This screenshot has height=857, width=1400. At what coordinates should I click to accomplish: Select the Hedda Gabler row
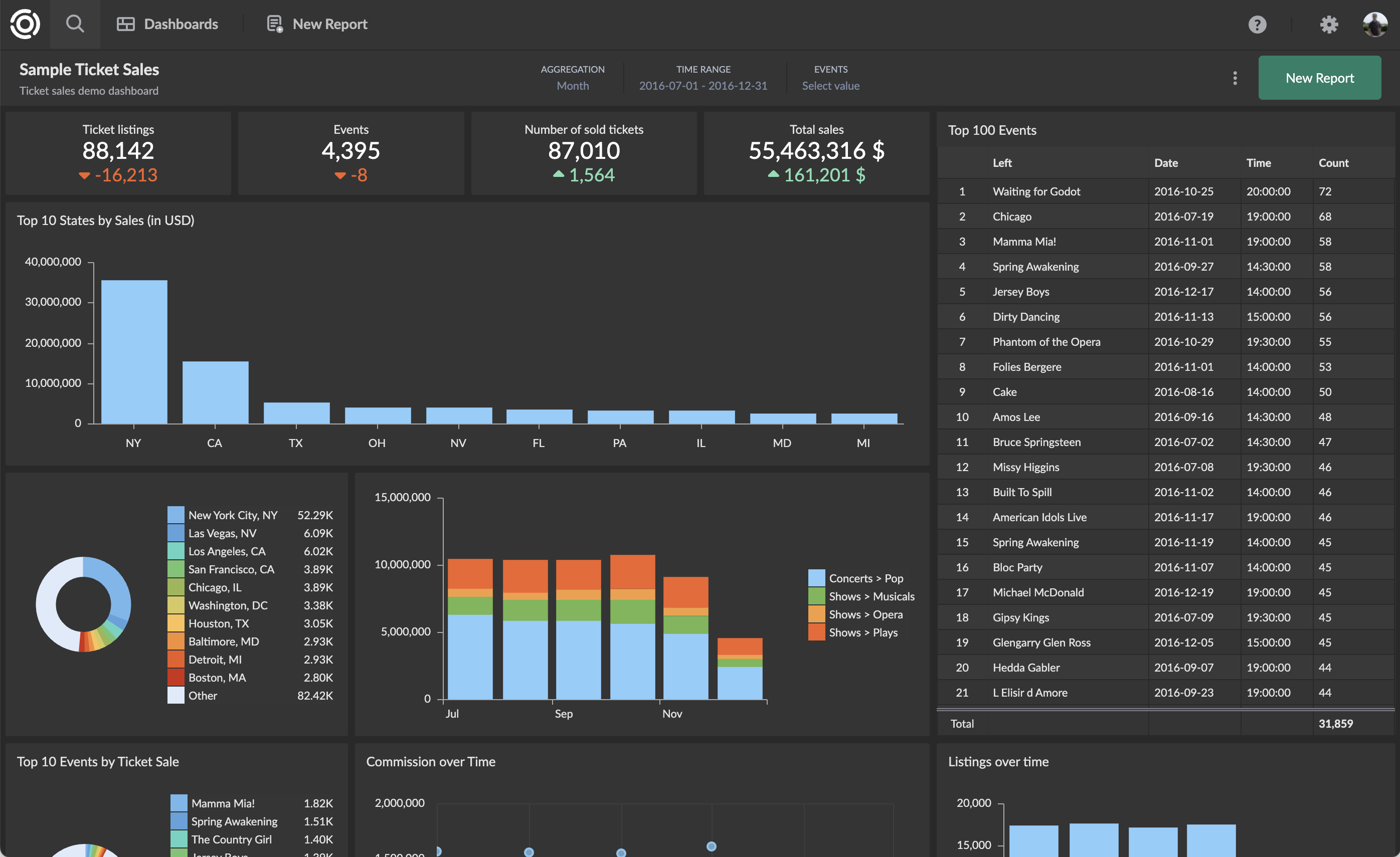(x=1166, y=668)
